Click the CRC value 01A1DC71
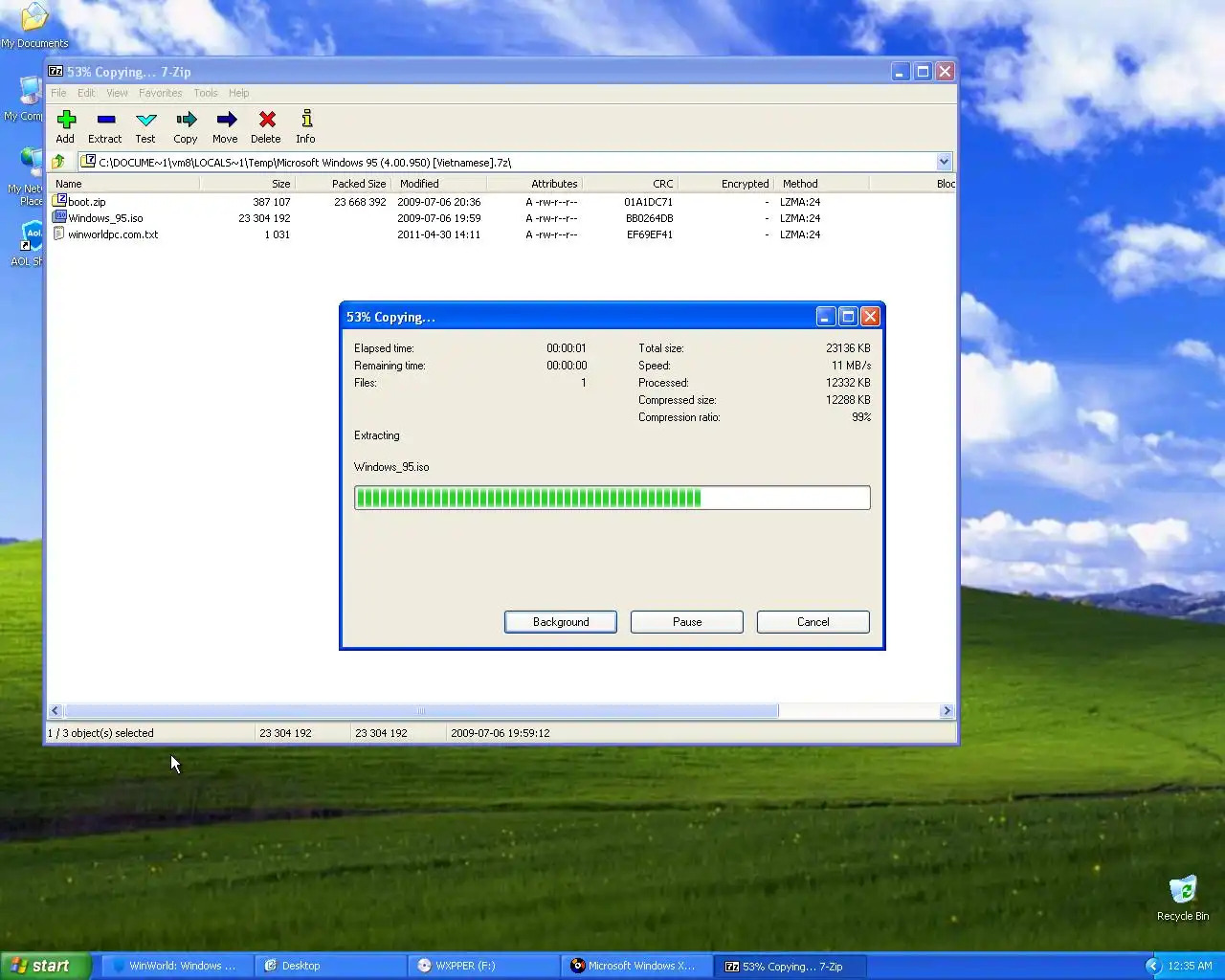Screen dimensions: 1225x980 [x=648, y=202]
